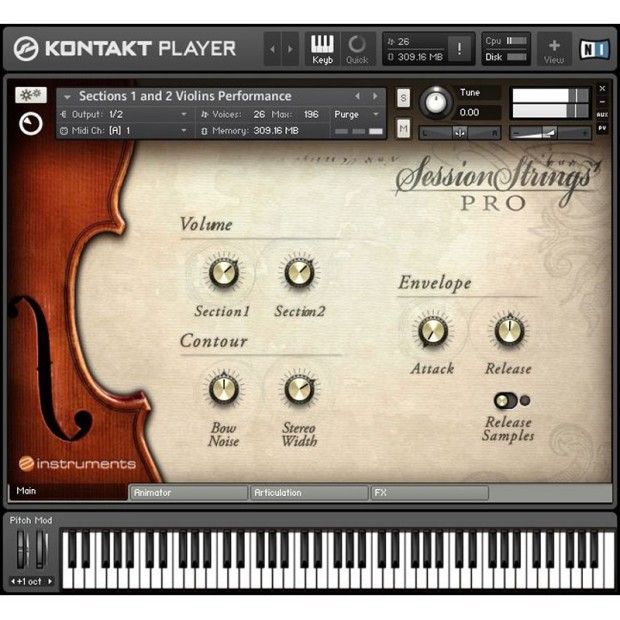The width and height of the screenshot is (620, 620).
Task: Toggle the AUX sends button
Action: point(602,115)
